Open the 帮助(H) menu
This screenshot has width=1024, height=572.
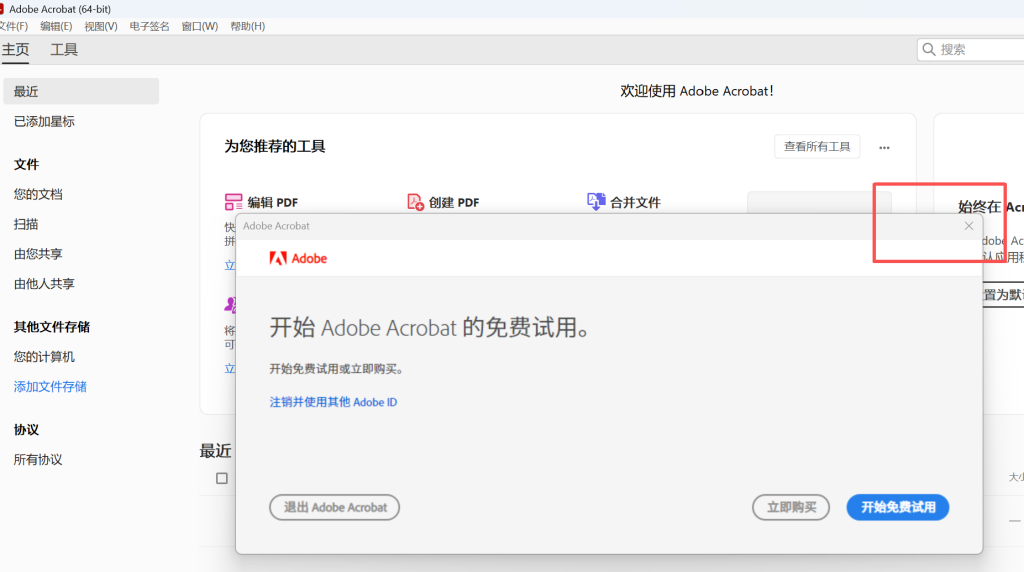click(247, 26)
